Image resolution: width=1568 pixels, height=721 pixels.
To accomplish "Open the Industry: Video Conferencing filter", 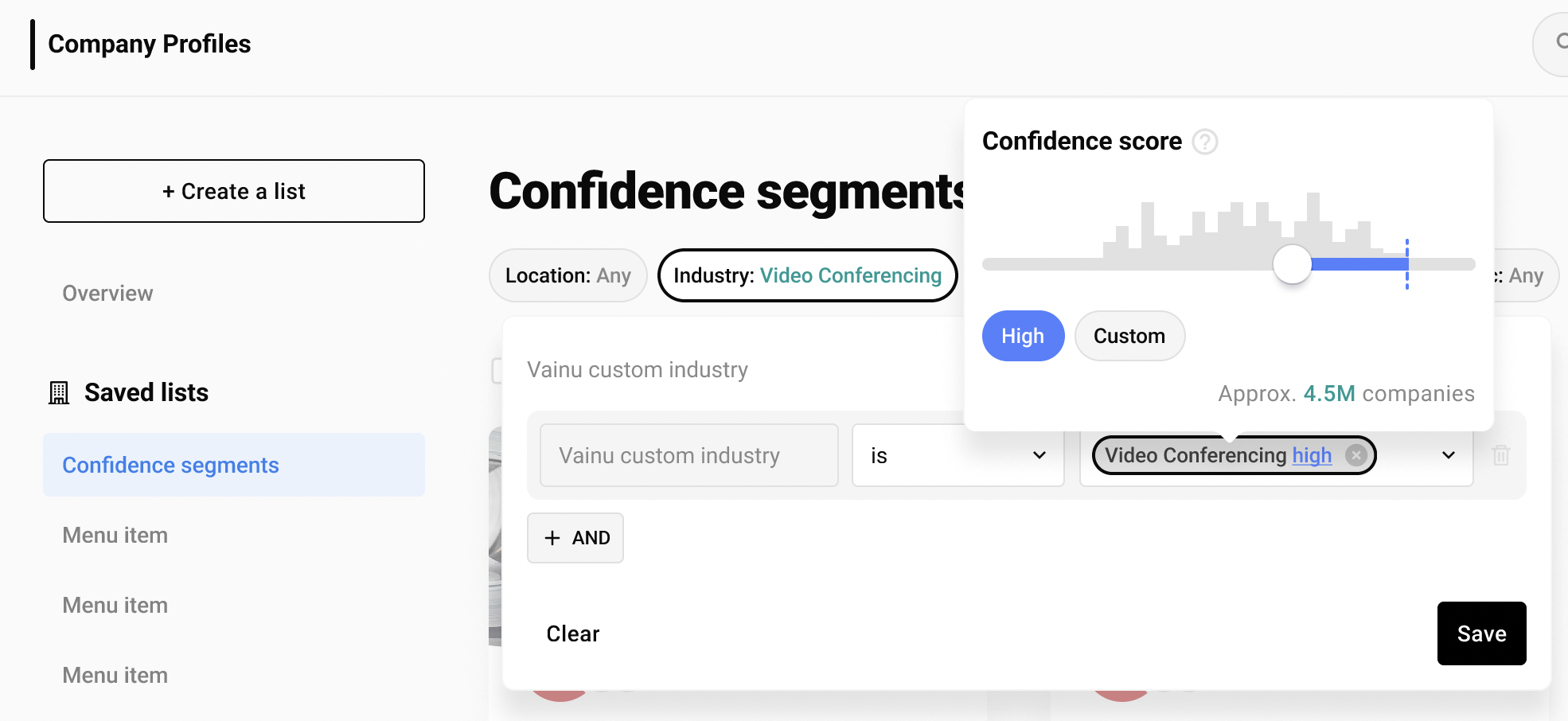I will click(807, 275).
